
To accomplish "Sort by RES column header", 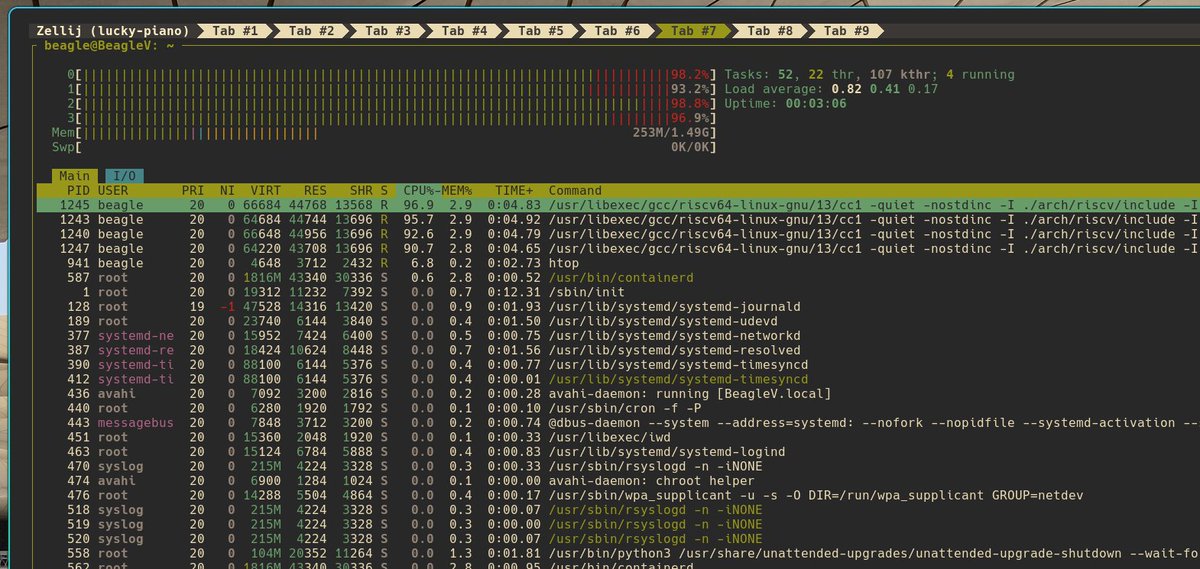I will [316, 190].
